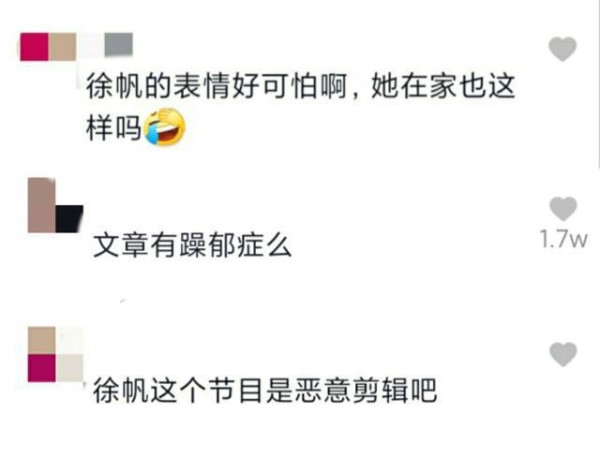The image size is (600, 458).
Task: Open the third commenter's four-color mosaic avatar
Action: [55, 354]
